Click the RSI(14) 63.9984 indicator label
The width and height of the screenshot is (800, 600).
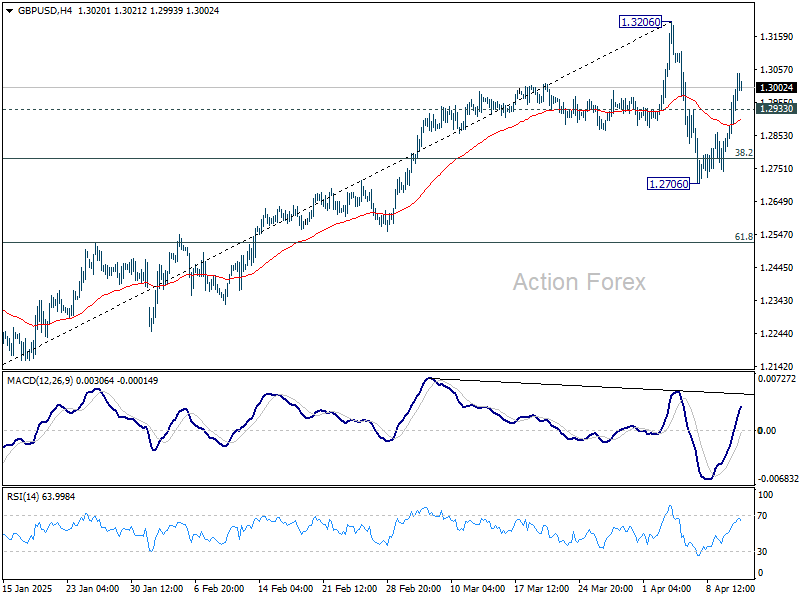point(41,496)
